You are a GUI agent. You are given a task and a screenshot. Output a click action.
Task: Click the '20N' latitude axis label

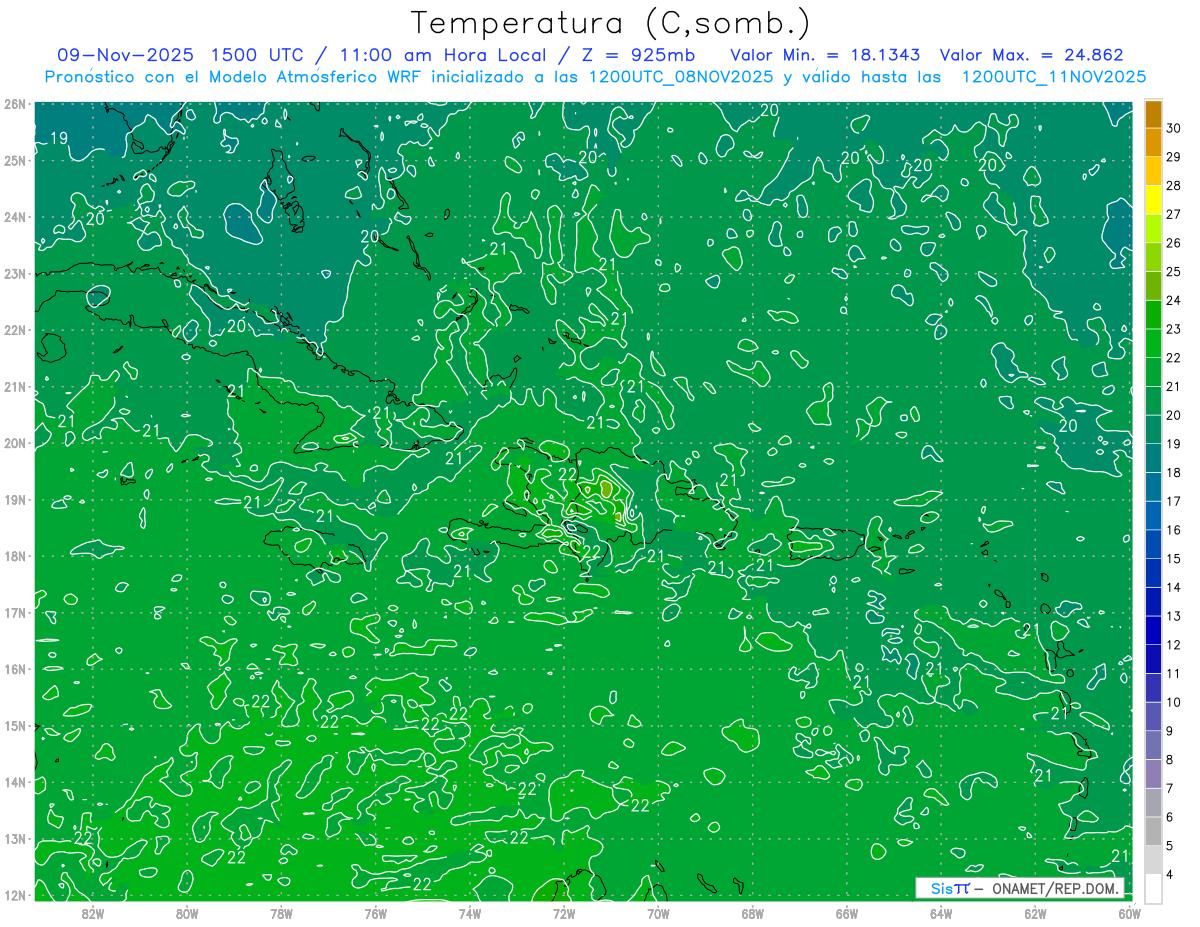tap(15, 443)
